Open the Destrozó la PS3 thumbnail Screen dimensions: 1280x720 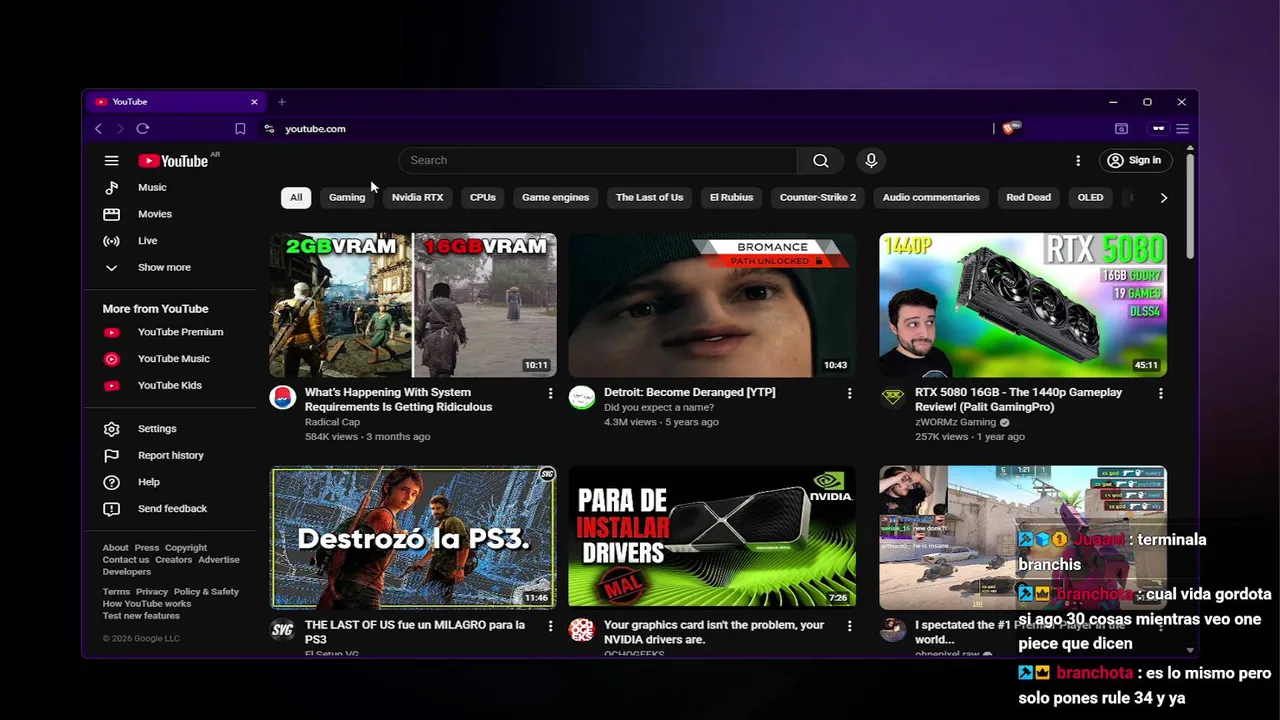click(413, 538)
